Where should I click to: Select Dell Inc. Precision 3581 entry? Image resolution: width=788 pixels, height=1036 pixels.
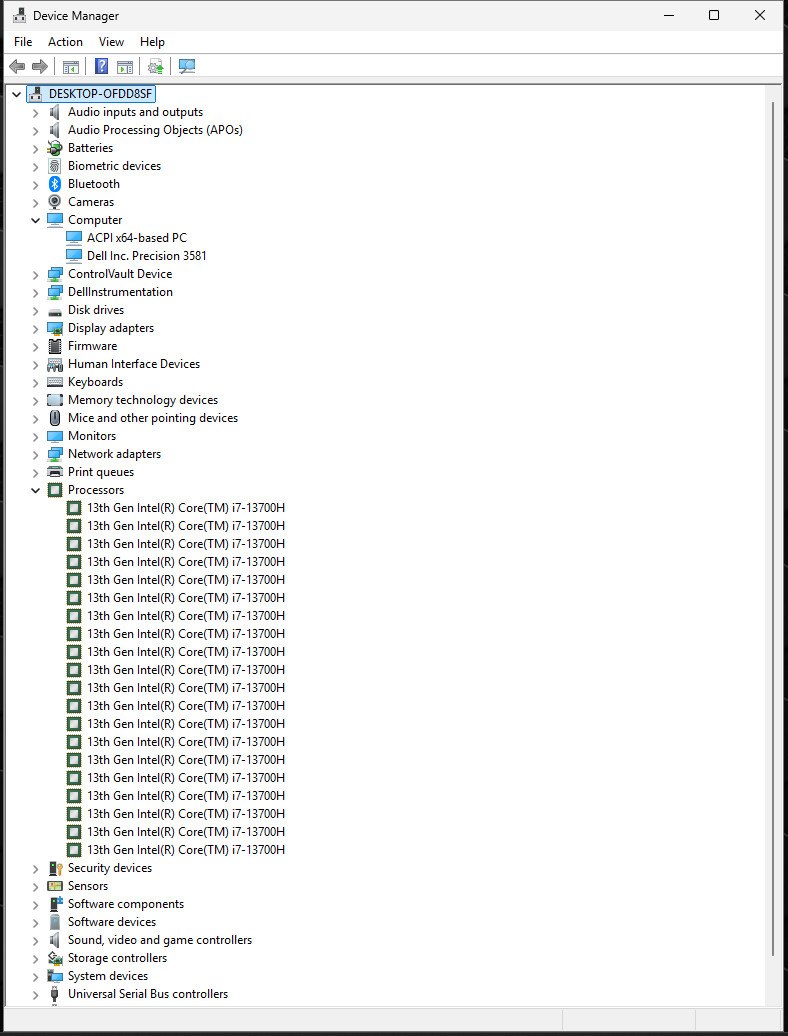(x=147, y=256)
